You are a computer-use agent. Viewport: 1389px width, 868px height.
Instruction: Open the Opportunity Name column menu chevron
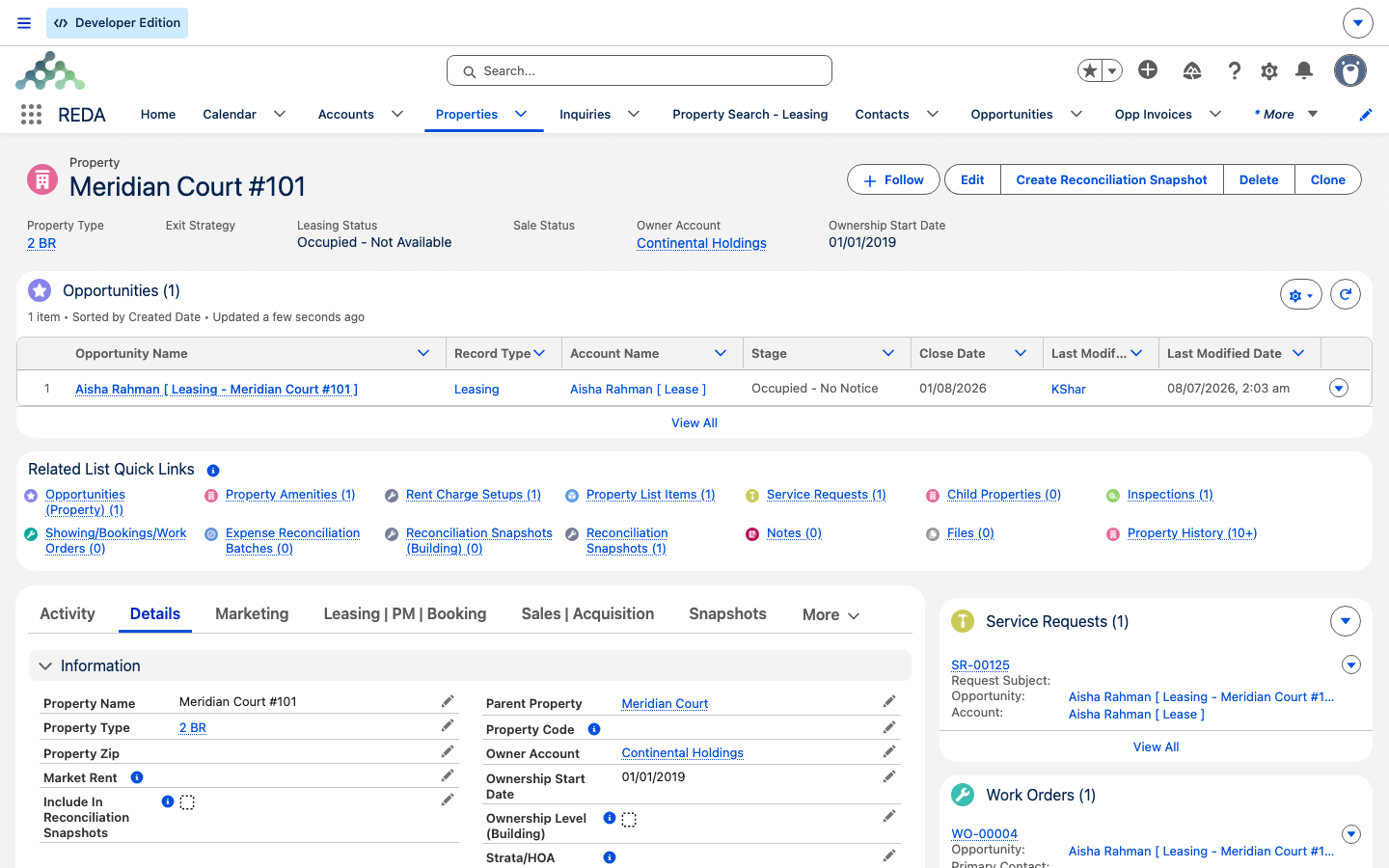coord(423,353)
